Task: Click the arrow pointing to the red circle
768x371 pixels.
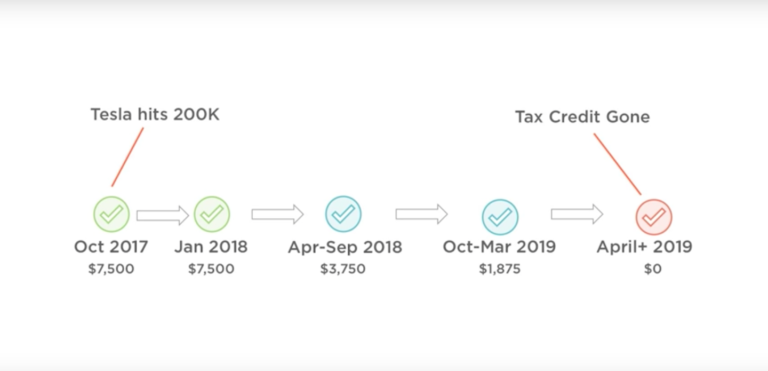Action: 577,214
